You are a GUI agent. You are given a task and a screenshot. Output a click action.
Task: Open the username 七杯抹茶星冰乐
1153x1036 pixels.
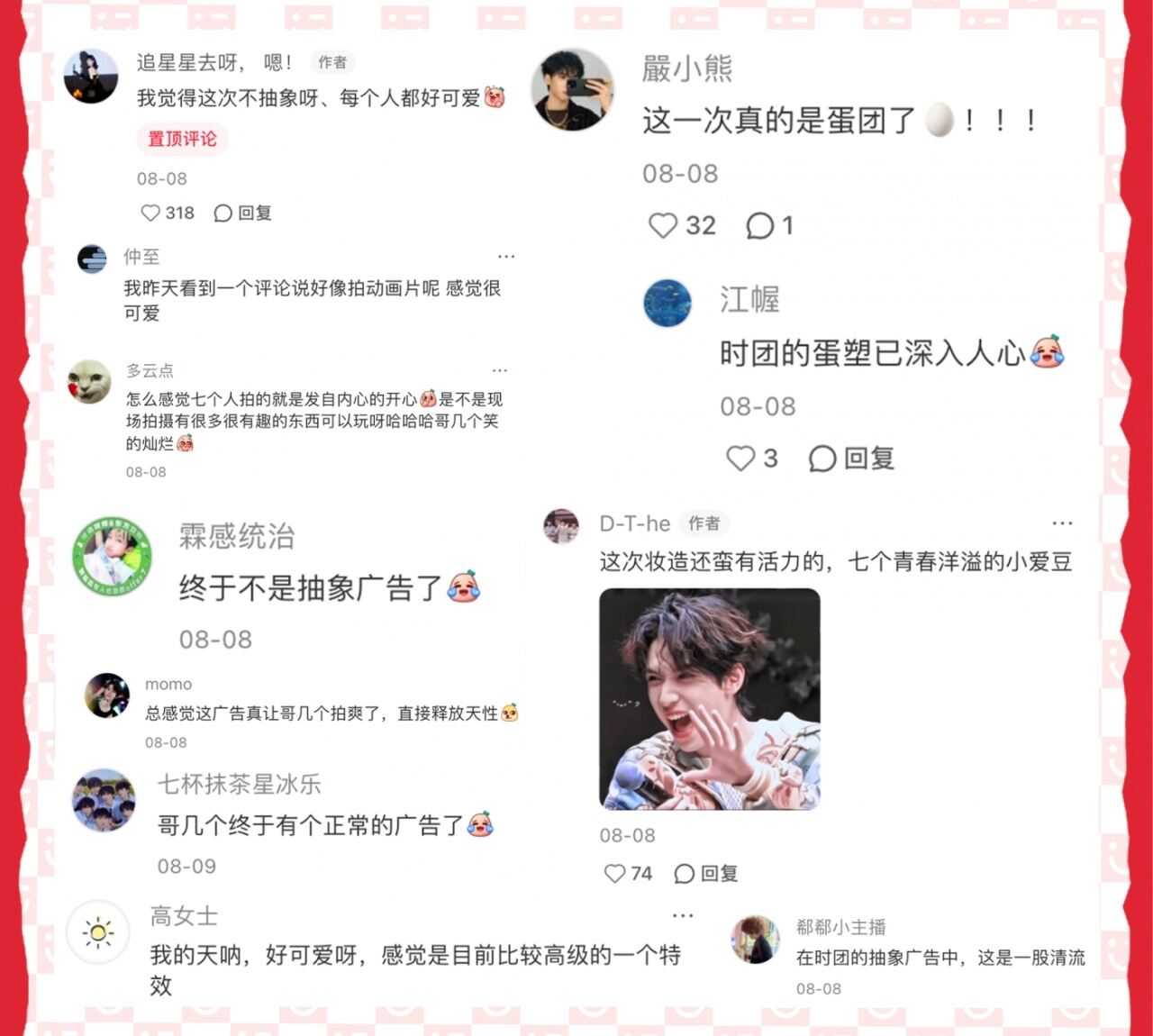240,784
